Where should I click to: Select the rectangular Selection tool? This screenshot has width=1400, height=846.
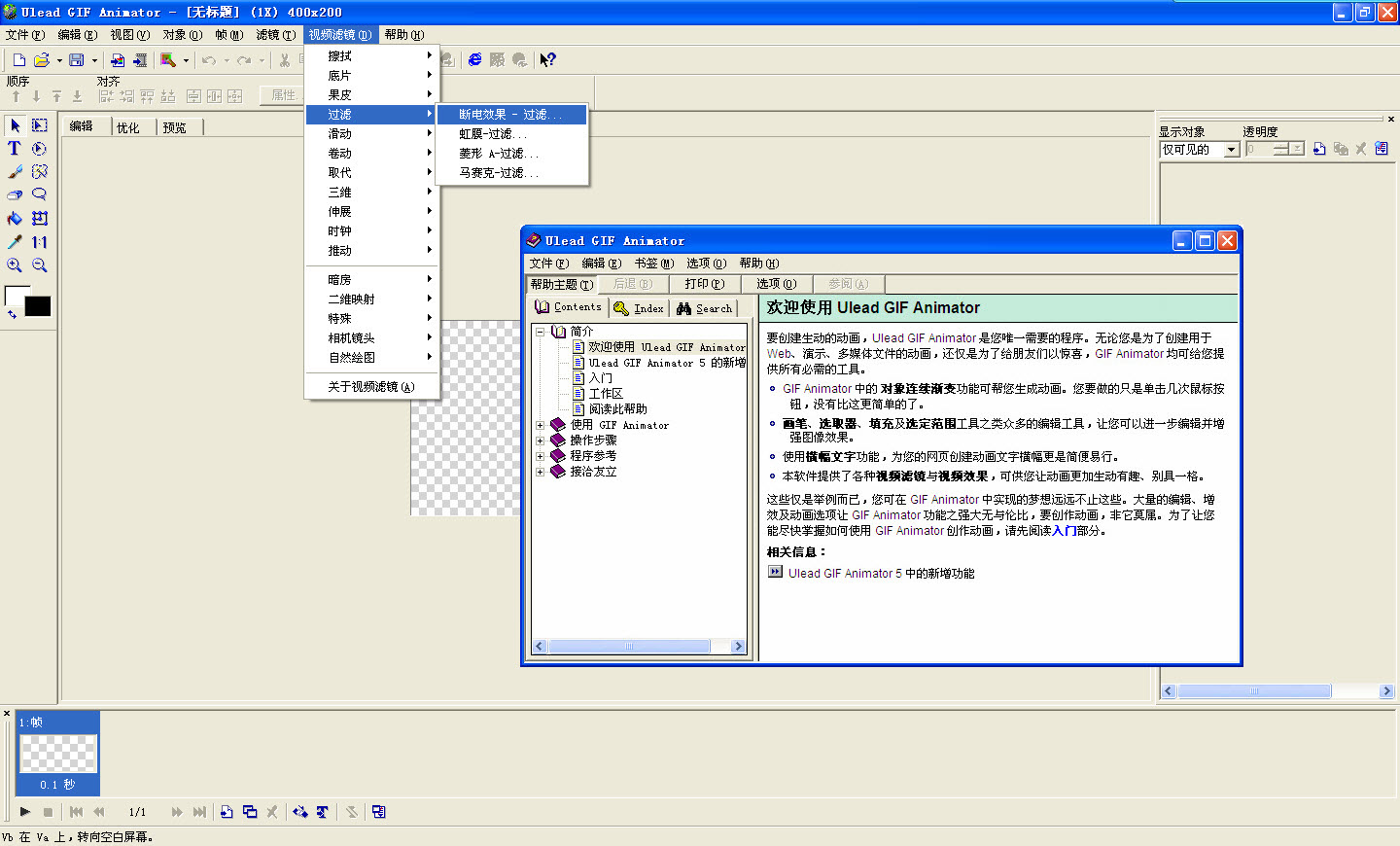point(39,125)
